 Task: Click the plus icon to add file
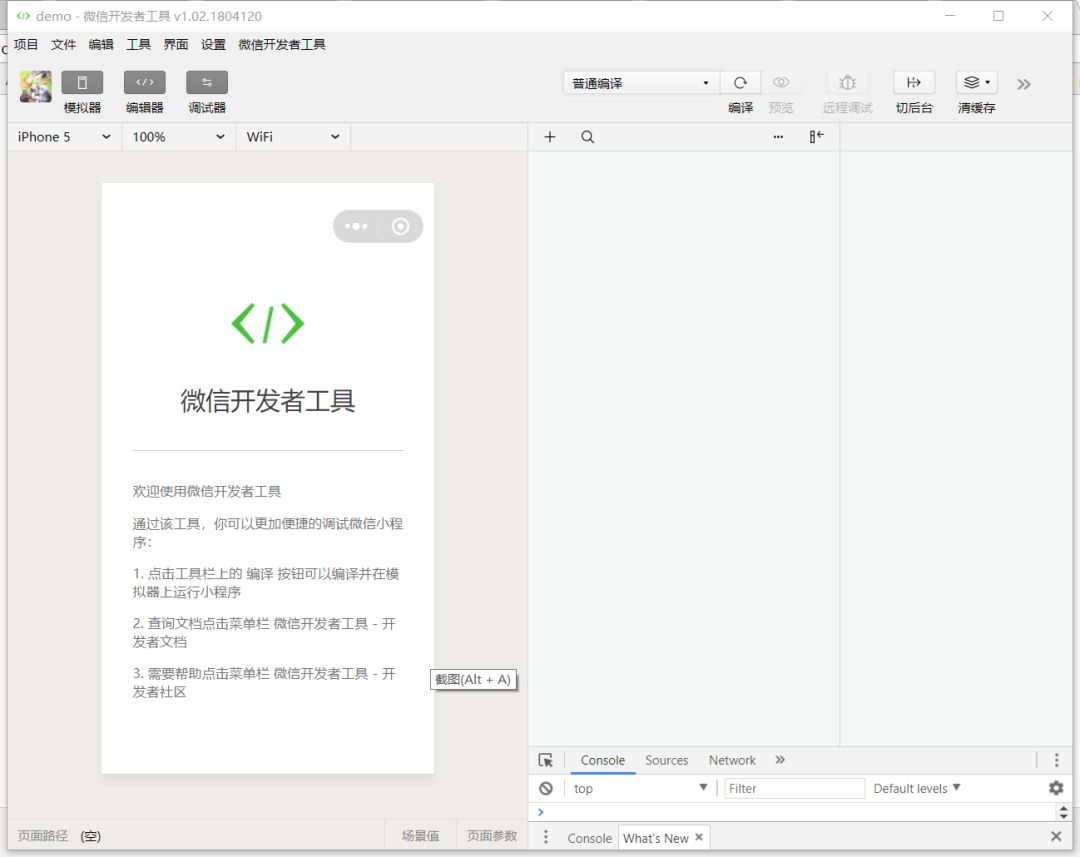(550, 137)
